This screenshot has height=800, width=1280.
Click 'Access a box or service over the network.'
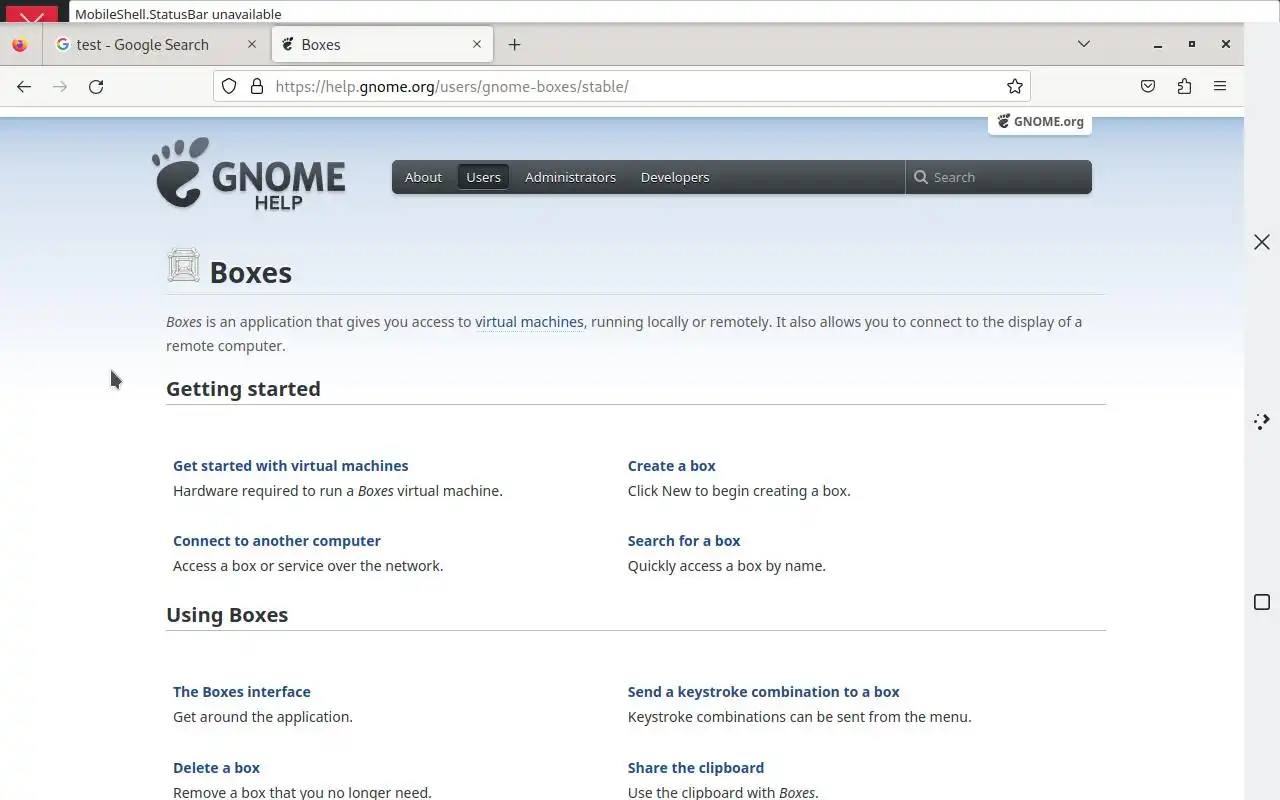(x=308, y=566)
